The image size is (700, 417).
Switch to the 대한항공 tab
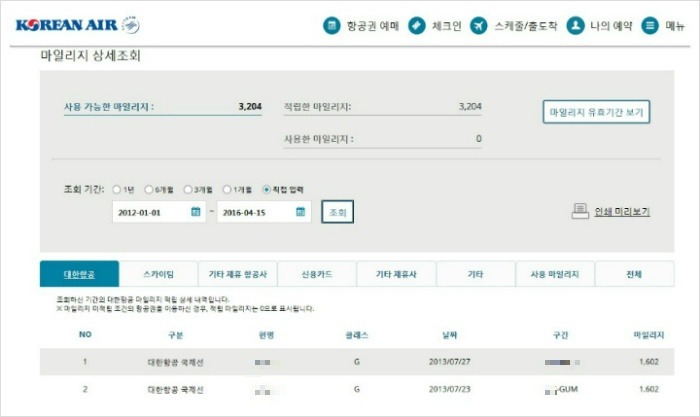79,274
